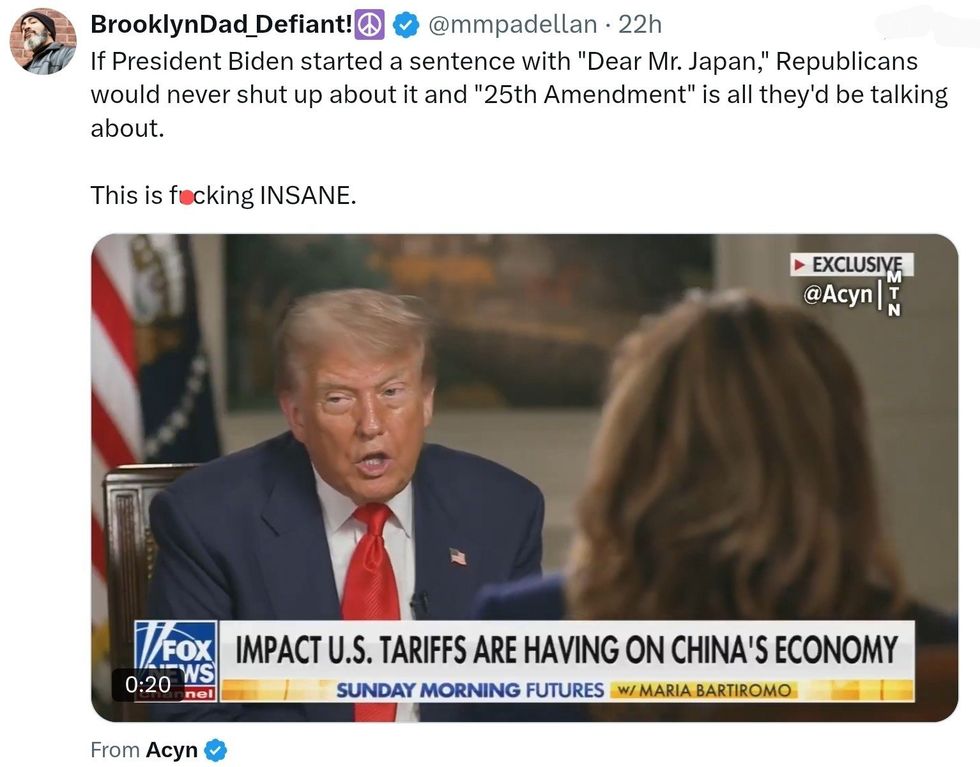Click the verified badge beside BrooklynDad_Defiant

406,25
